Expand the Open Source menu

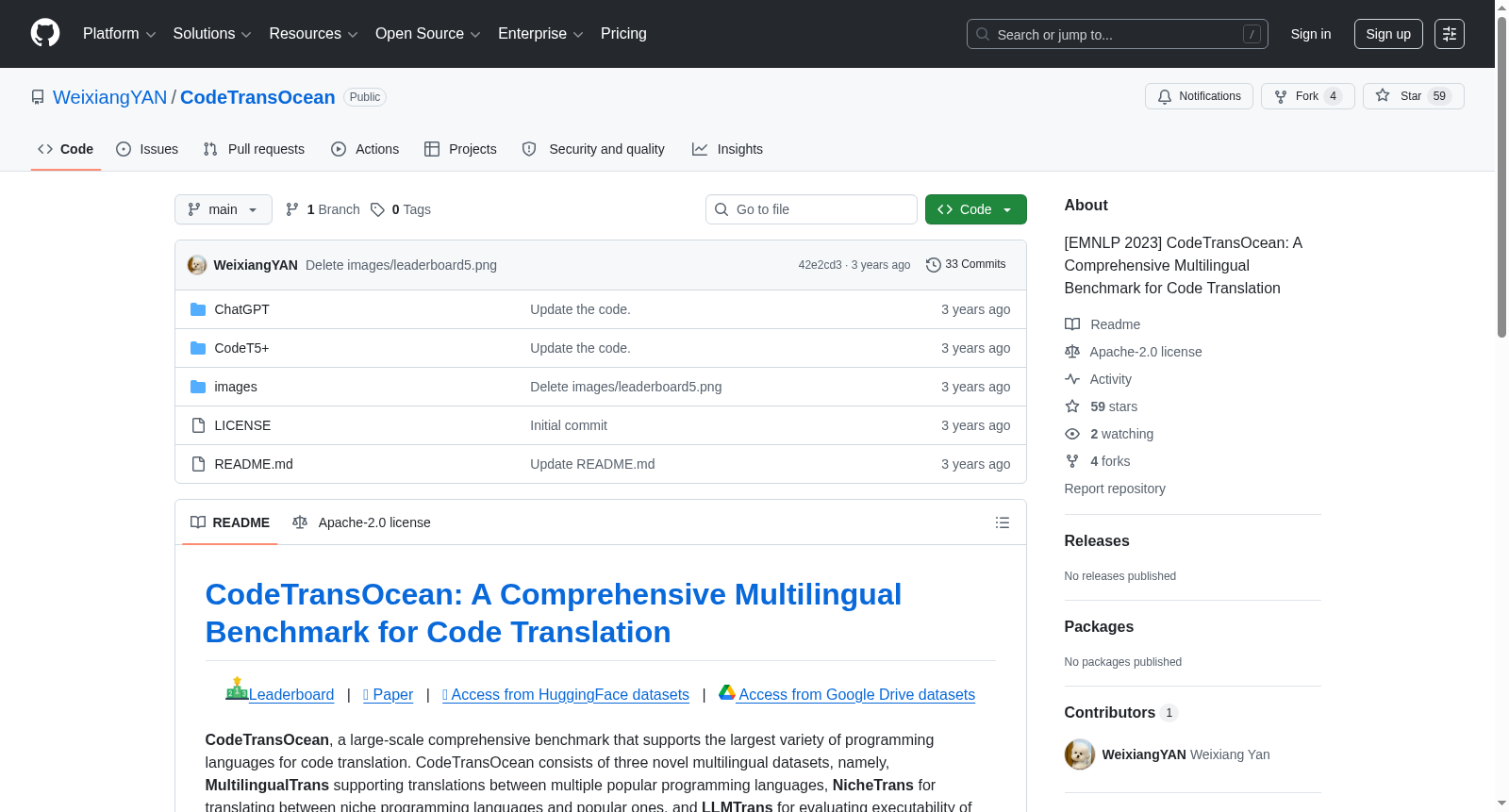428,34
